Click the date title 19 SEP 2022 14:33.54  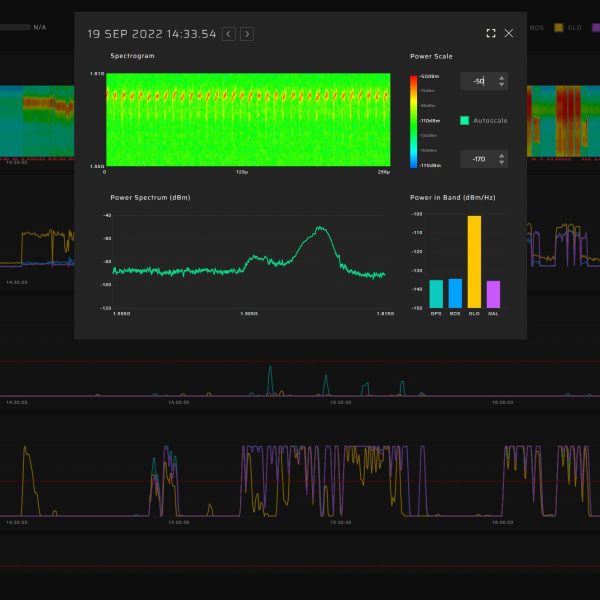point(152,34)
